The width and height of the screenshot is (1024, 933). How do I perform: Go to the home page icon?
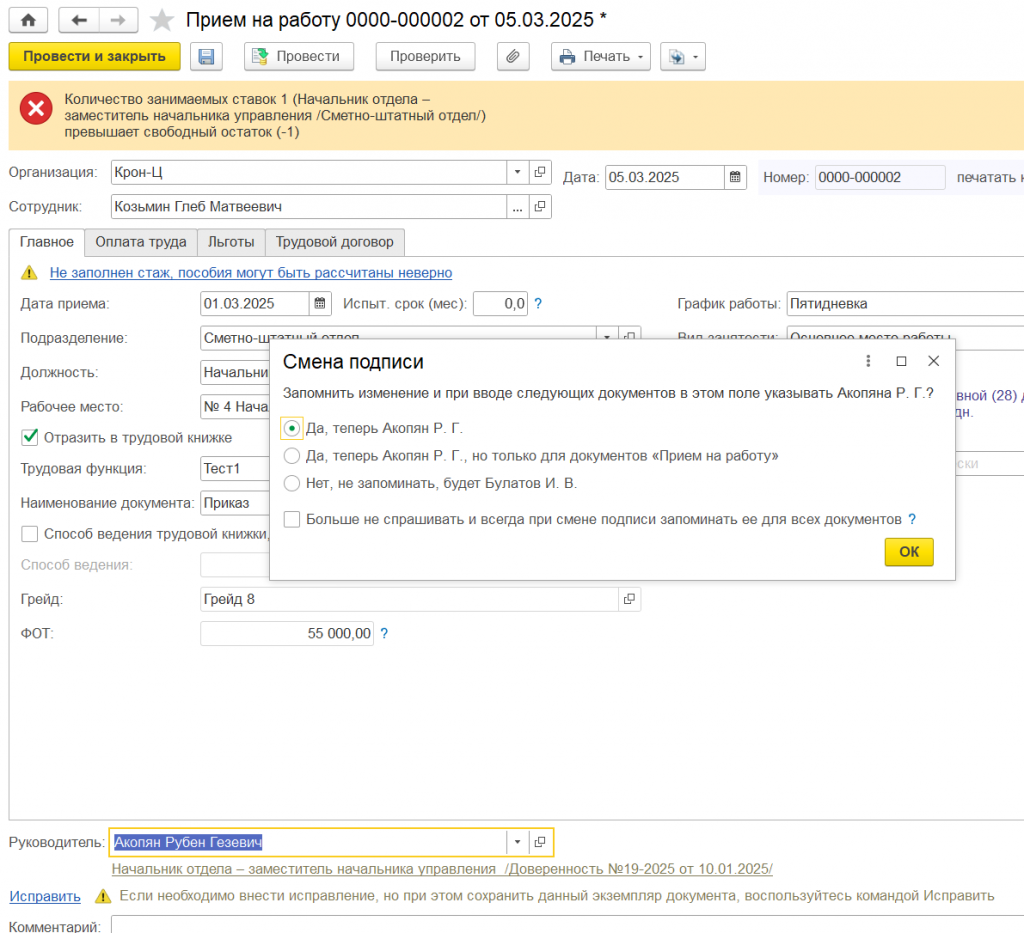[x=28, y=20]
